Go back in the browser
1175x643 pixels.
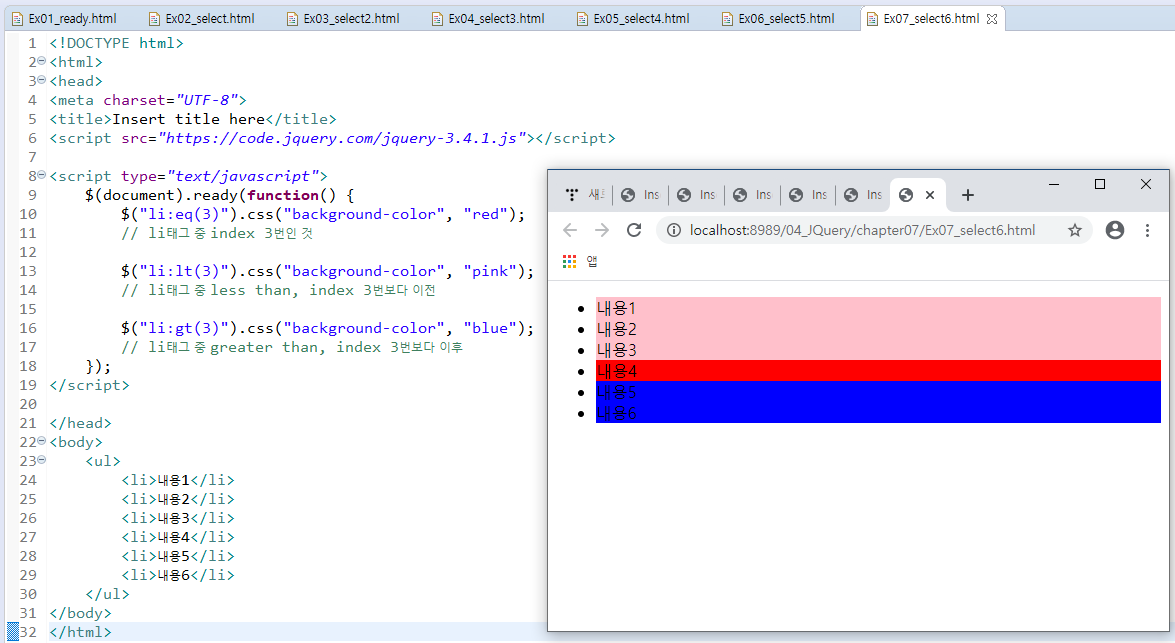coord(570,230)
